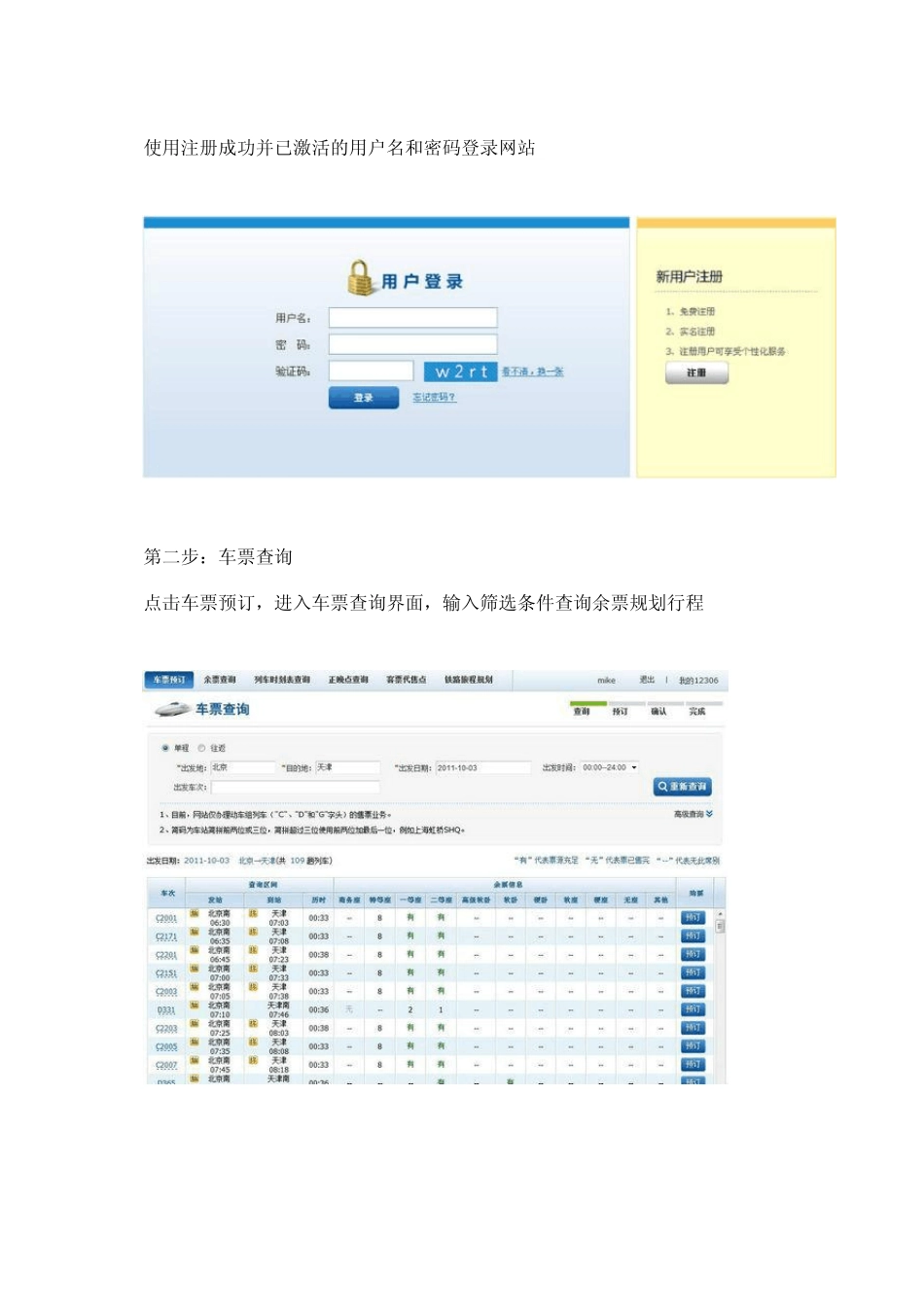Select the 单程 one-way radio button
The image size is (924, 1307).
(x=164, y=748)
